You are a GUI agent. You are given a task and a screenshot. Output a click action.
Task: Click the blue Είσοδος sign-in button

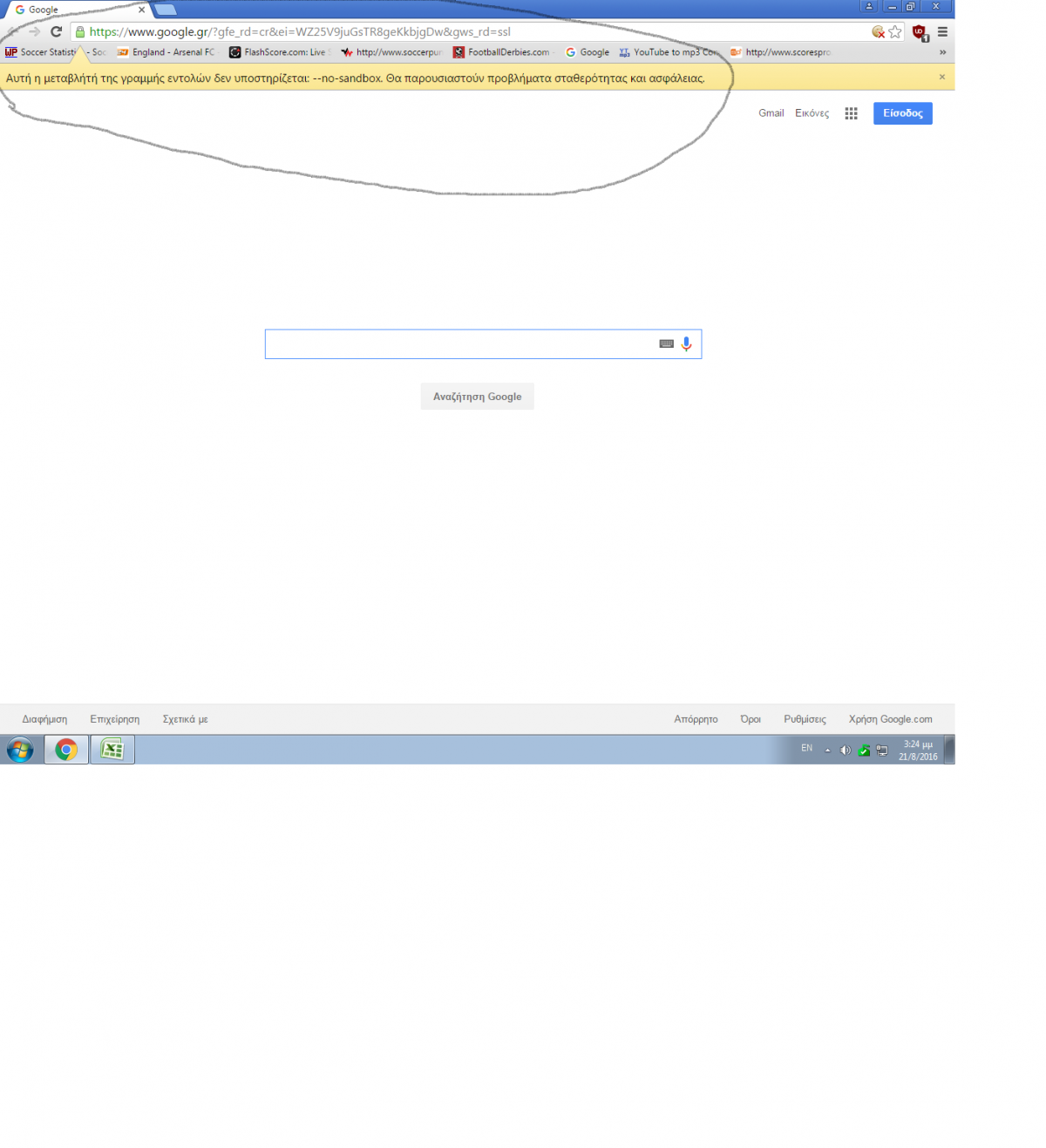coord(902,113)
